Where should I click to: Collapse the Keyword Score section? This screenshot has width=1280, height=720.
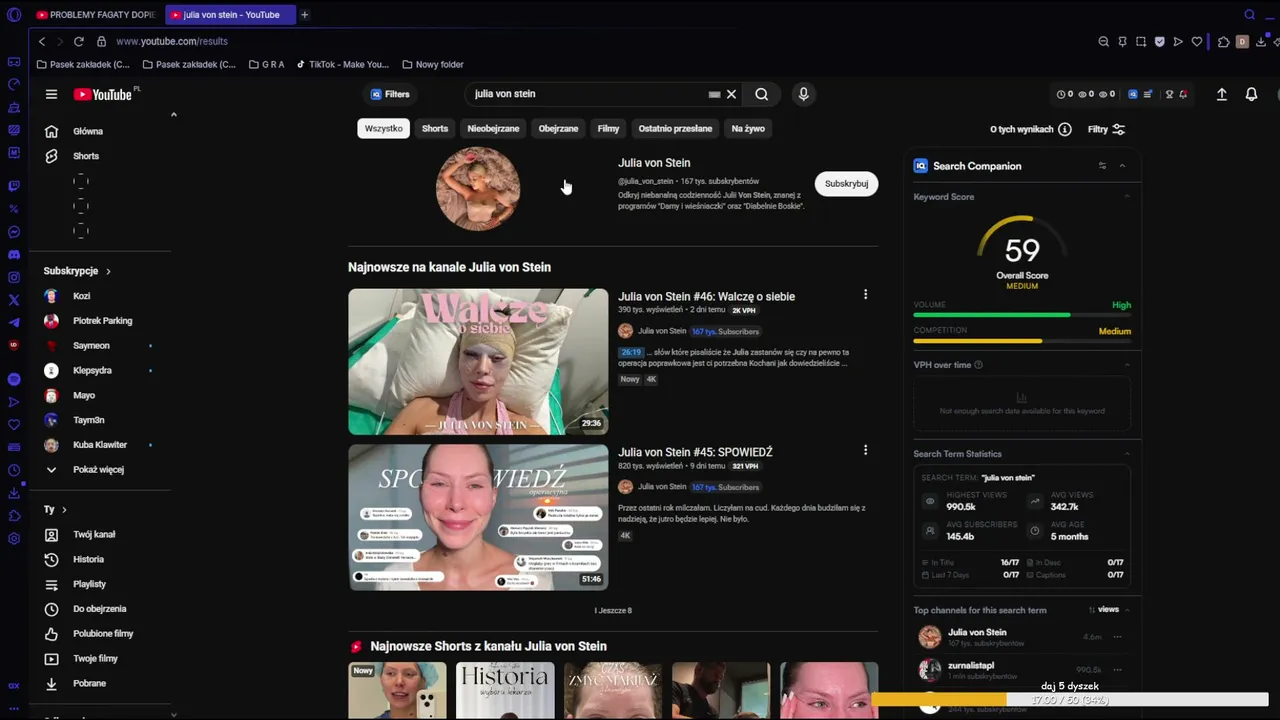1127,197
